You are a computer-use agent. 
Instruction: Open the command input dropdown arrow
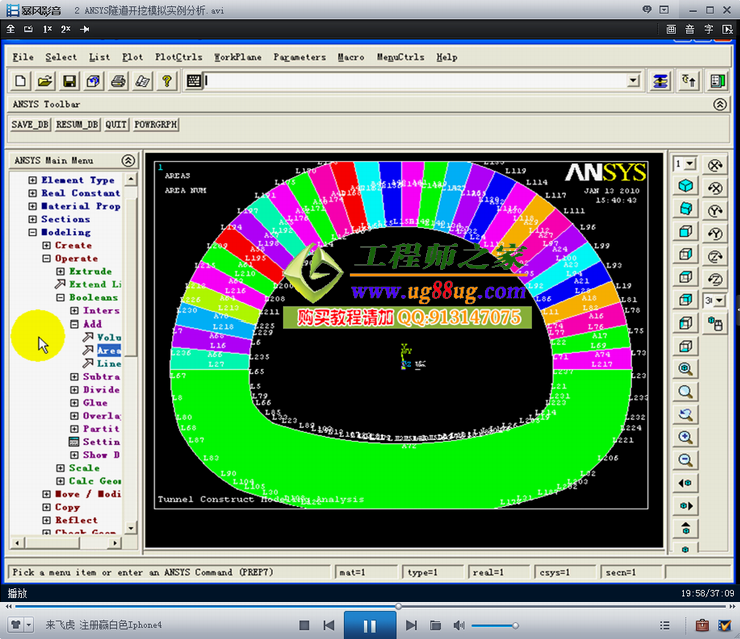coord(633,81)
